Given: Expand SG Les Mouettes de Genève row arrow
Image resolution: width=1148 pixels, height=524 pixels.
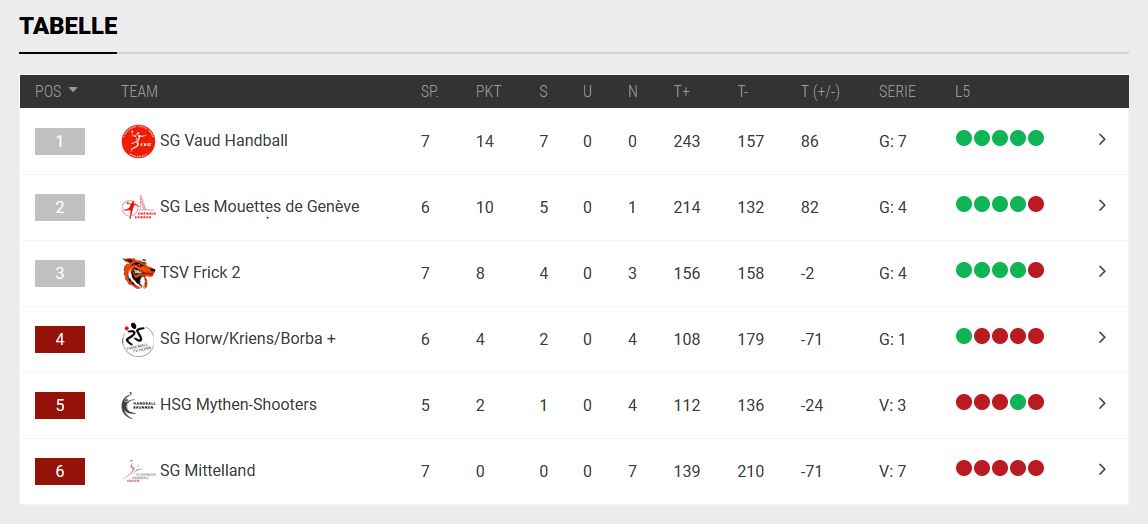Looking at the screenshot, I should click(1102, 206).
